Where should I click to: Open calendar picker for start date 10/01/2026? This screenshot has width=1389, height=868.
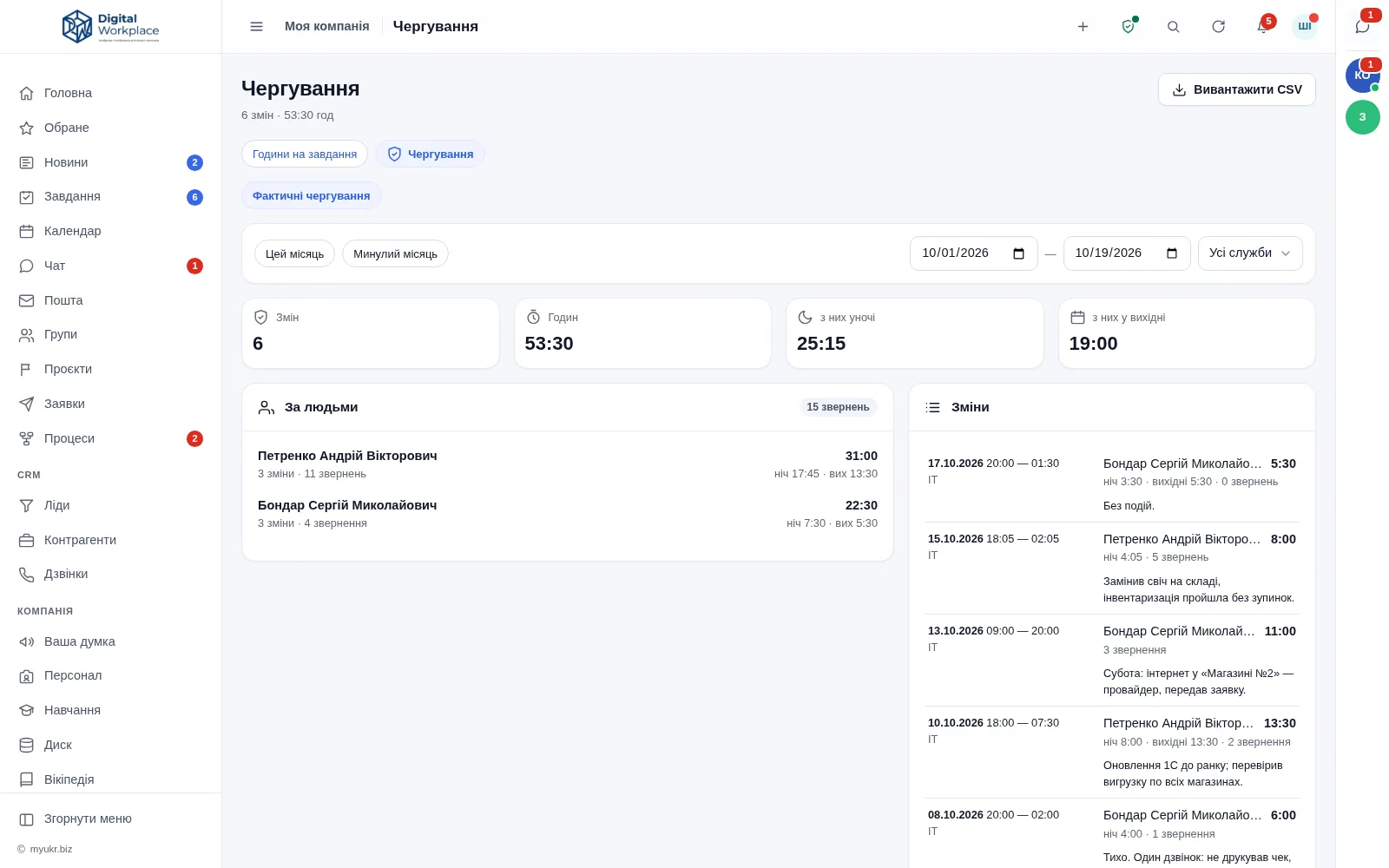point(1019,253)
